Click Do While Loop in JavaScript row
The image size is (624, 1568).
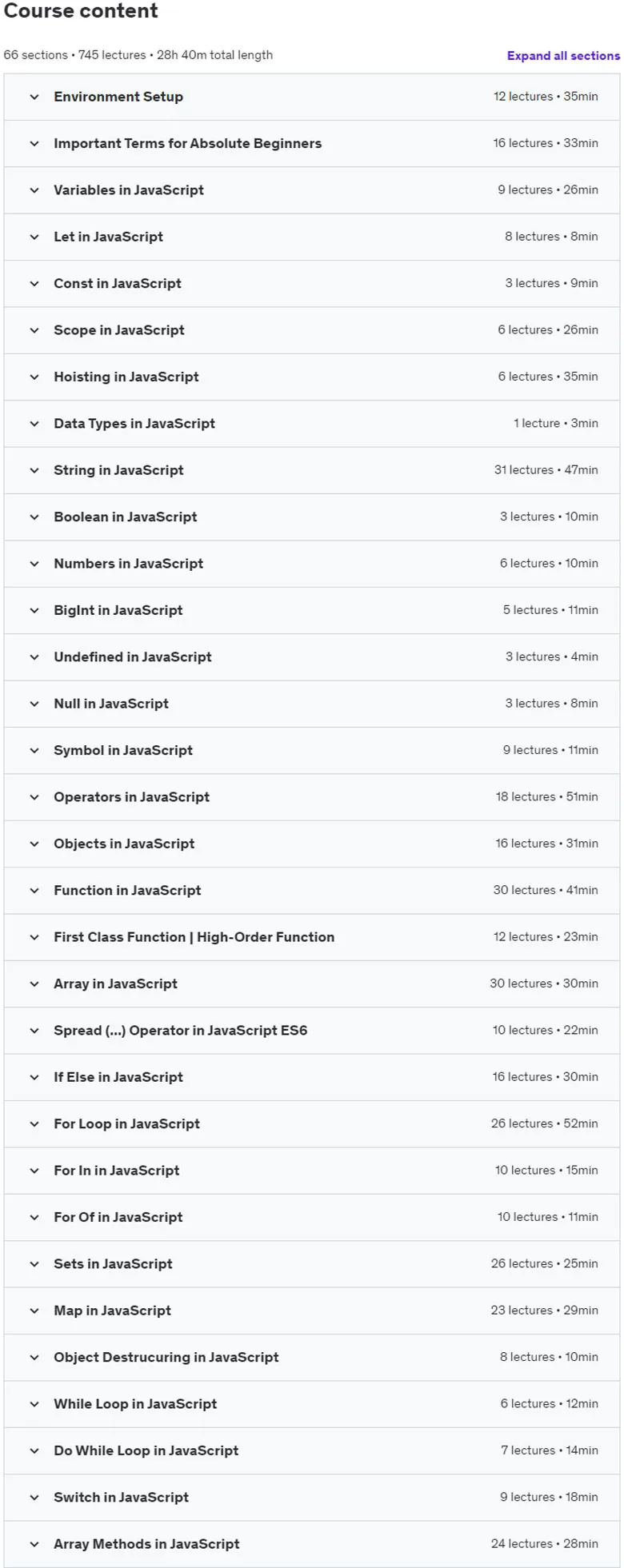pyautogui.click(x=312, y=1451)
